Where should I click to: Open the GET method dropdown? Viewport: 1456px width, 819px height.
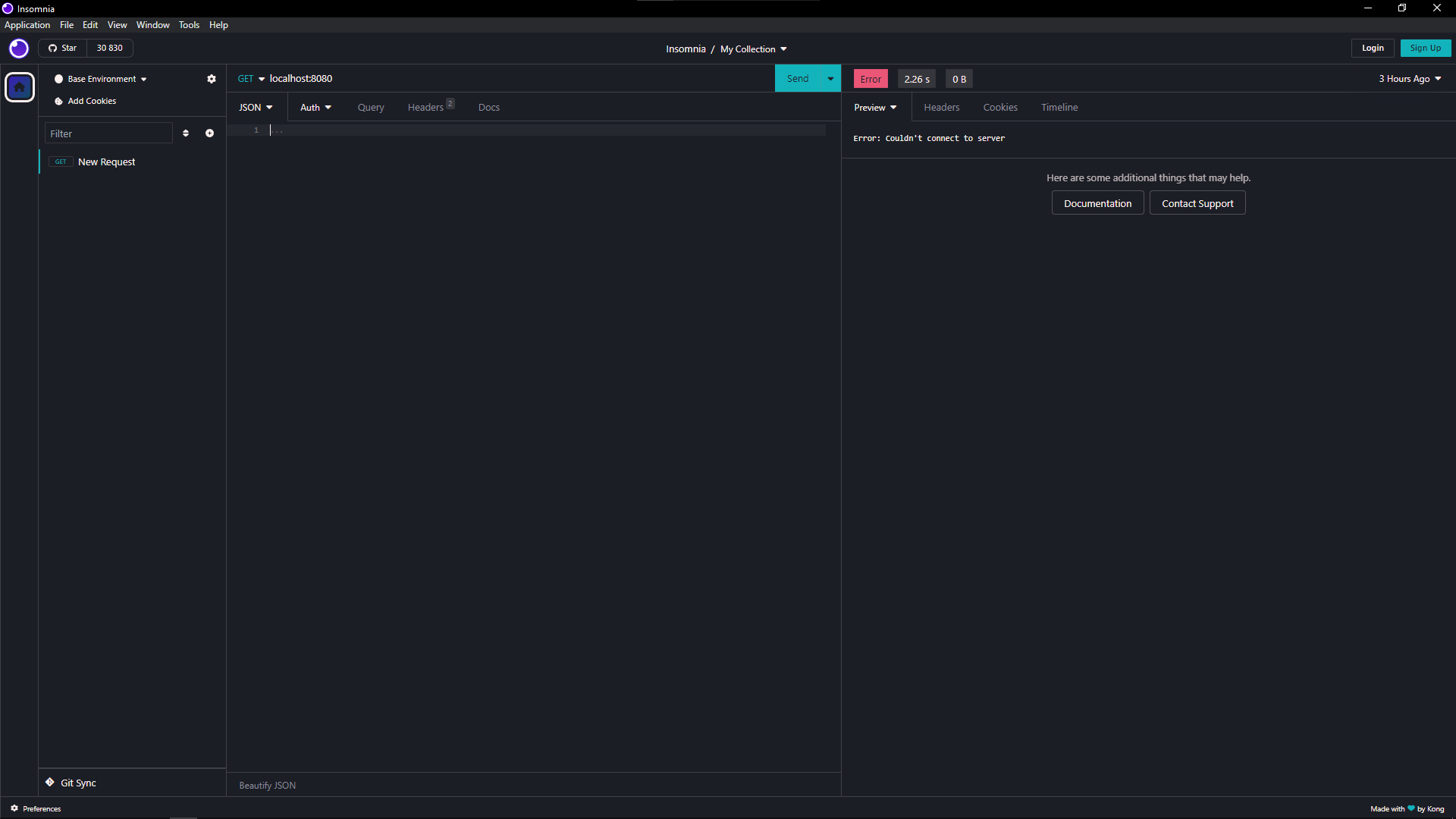point(251,79)
